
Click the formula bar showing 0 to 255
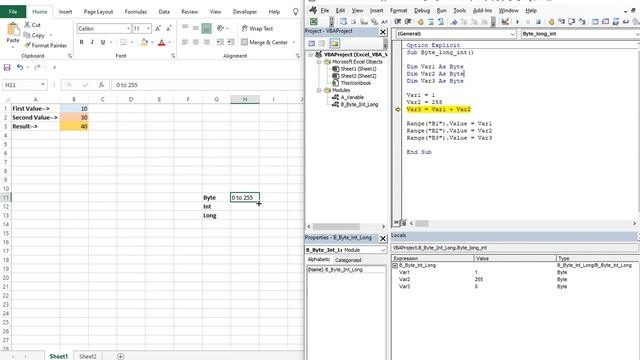207,85
